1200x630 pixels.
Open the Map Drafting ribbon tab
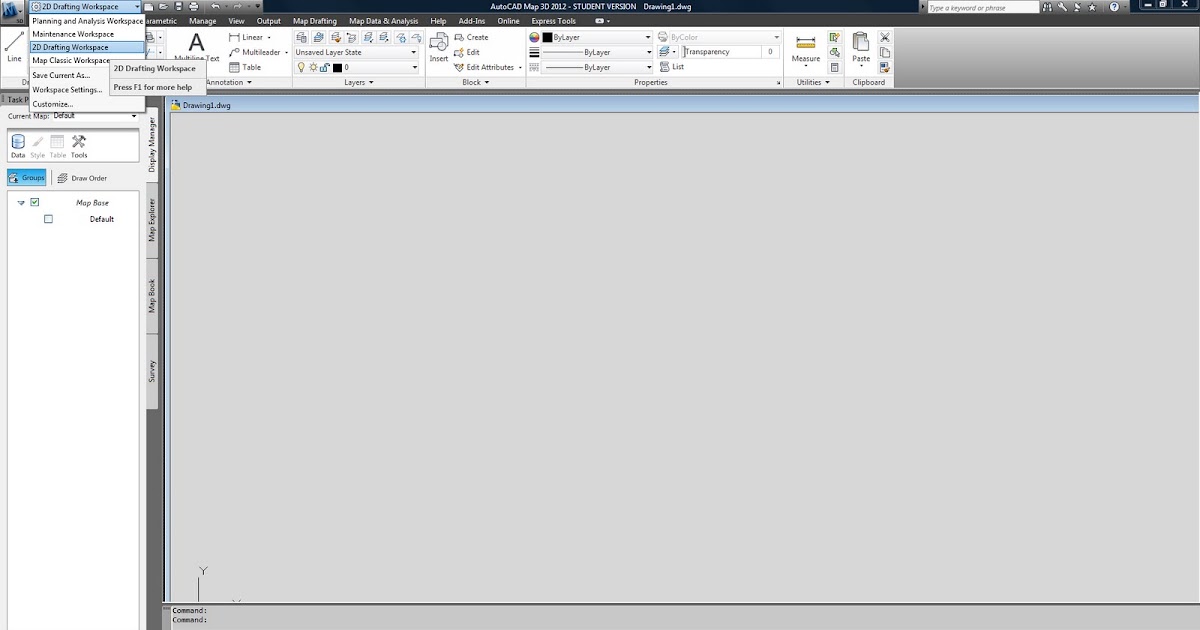pyautogui.click(x=315, y=21)
